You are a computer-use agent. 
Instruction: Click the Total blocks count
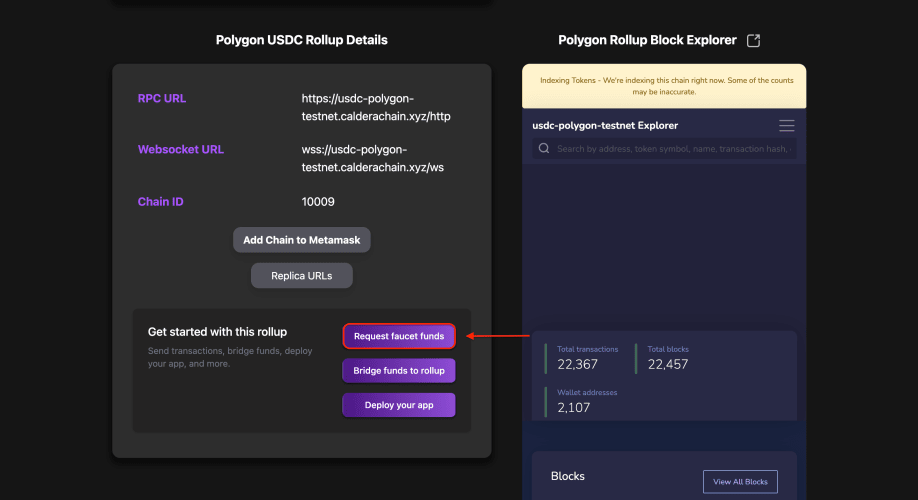(668, 364)
